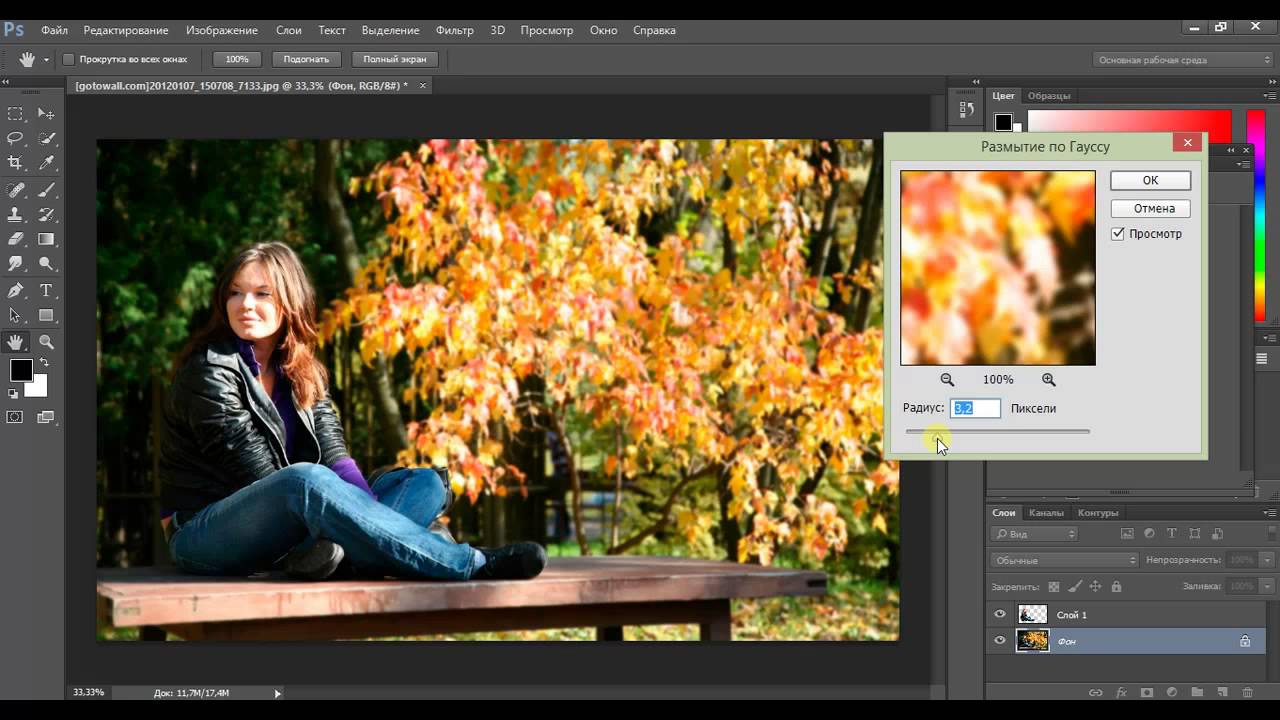
Task: Open the Основная рабочая среда workspace dropdown
Action: 1183,60
